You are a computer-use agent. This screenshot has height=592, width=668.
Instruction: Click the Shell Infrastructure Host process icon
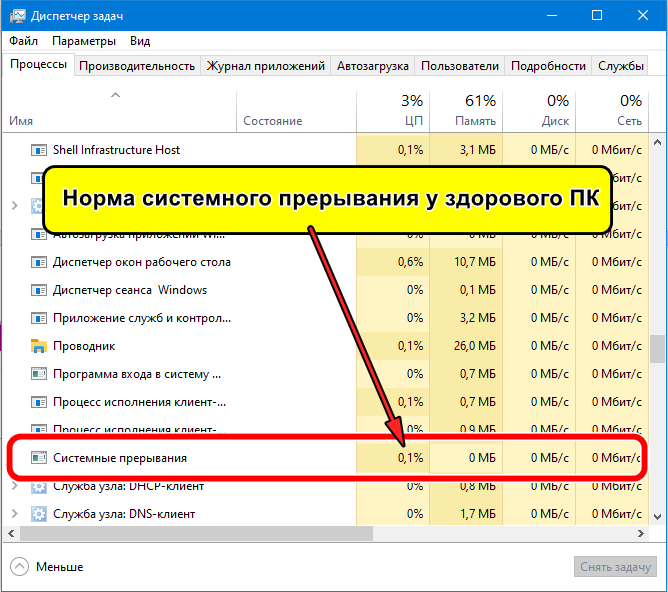[39, 150]
